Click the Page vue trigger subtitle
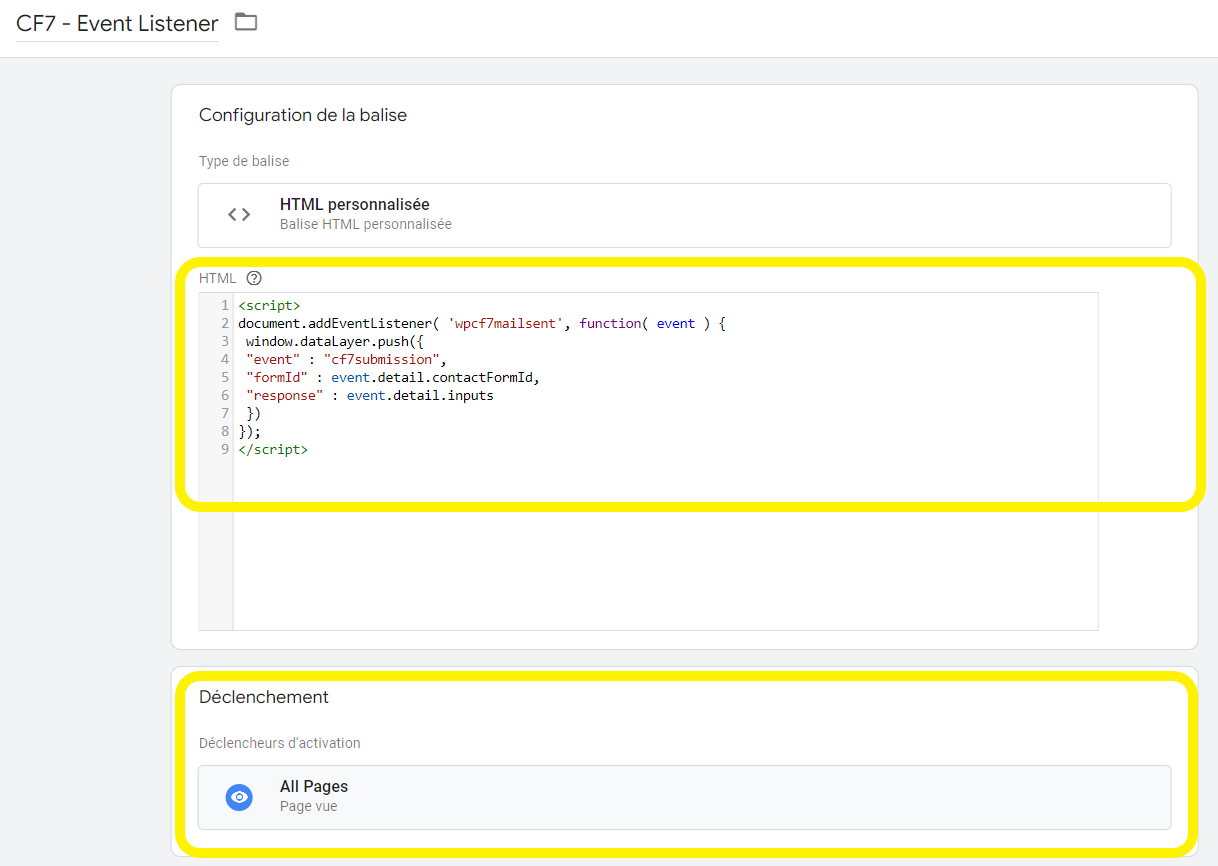 [x=308, y=806]
